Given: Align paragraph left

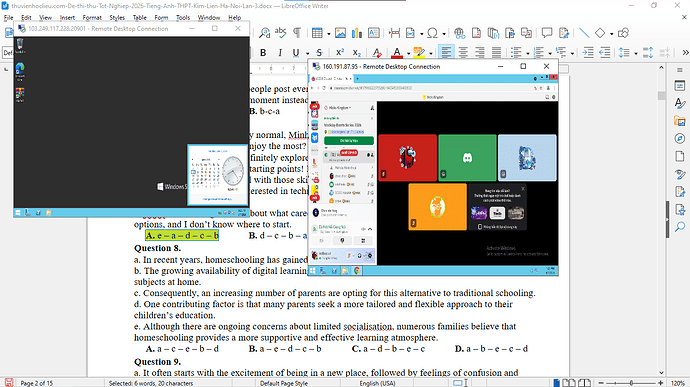Looking at the screenshot, I should [446, 53].
